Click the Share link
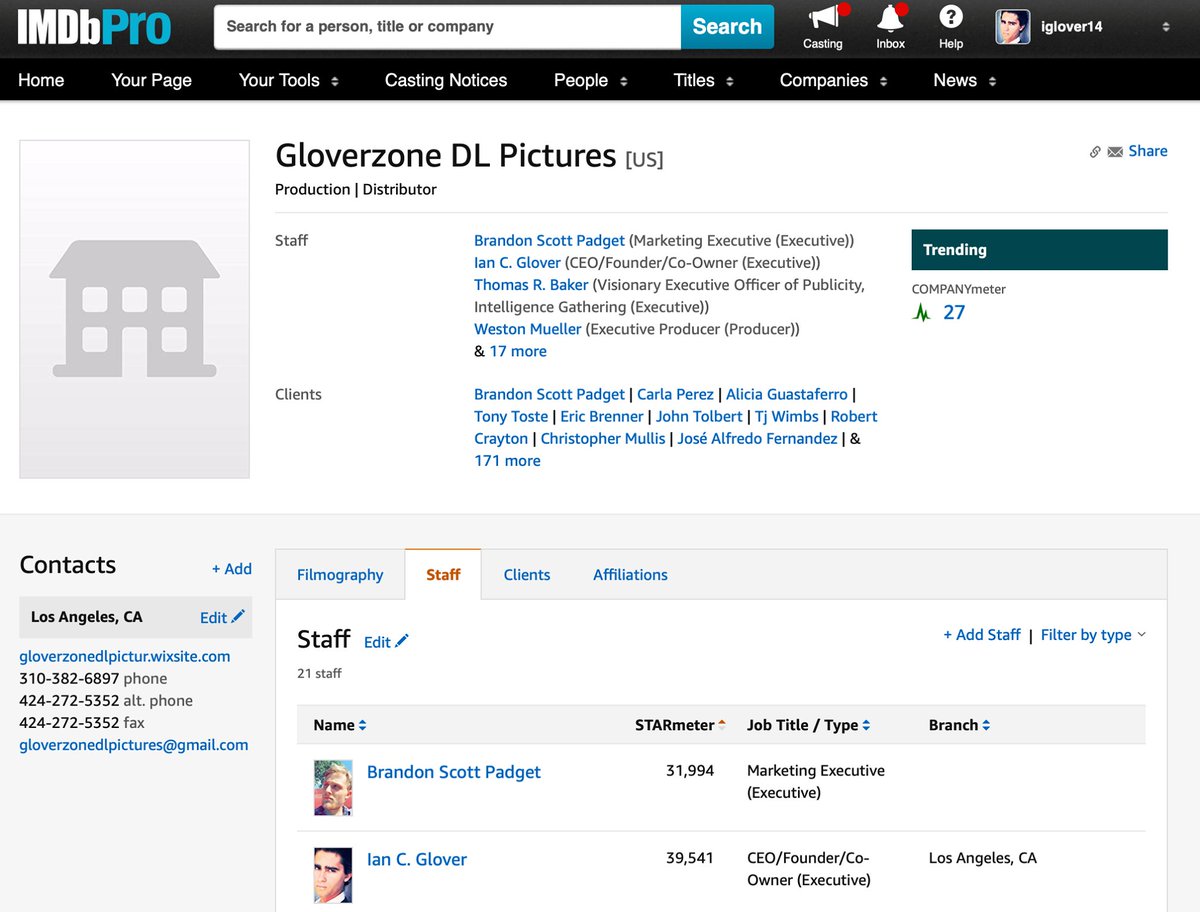This screenshot has width=1200, height=912. tap(1148, 151)
